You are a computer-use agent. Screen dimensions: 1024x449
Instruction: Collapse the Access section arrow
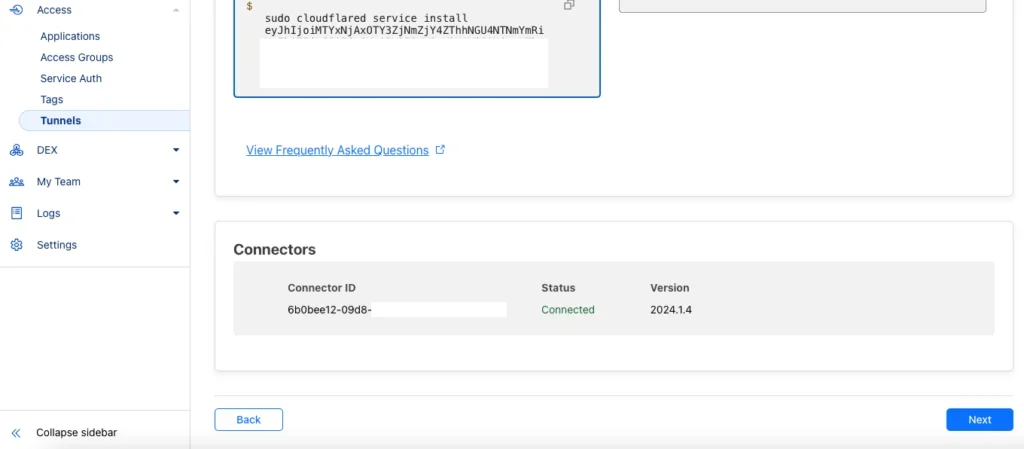click(x=176, y=10)
